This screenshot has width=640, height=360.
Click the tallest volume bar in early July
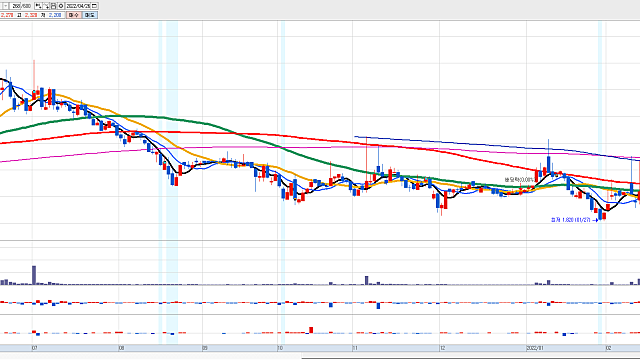coord(34,275)
